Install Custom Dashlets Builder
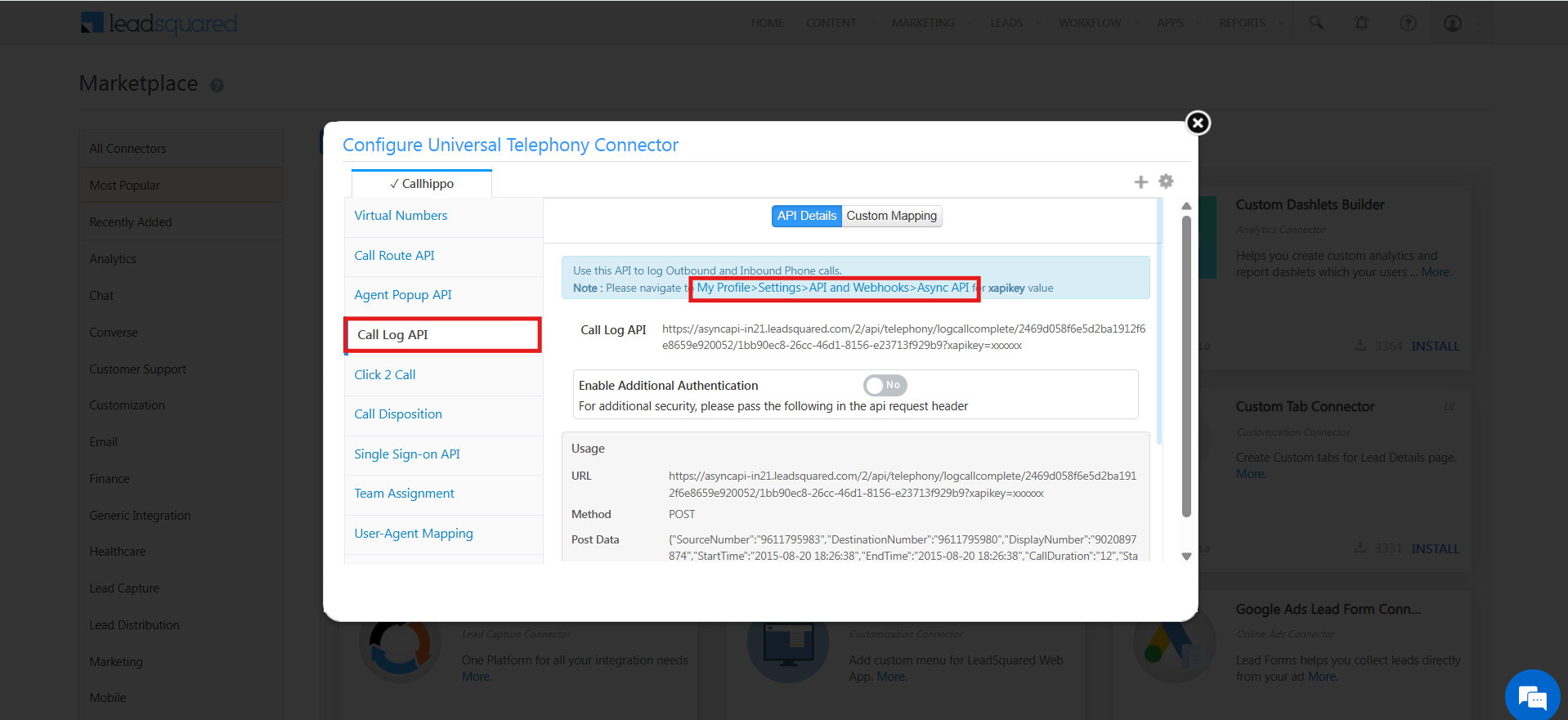Image resolution: width=1568 pixels, height=720 pixels. click(1435, 347)
